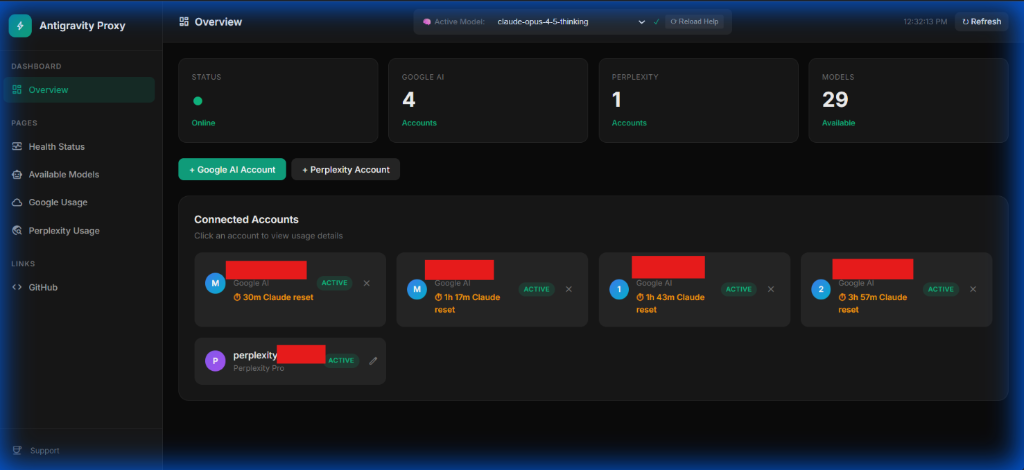Click the green checkmark next to model selector
Screen dimensions: 1024x470
pyautogui.click(x=656, y=22)
